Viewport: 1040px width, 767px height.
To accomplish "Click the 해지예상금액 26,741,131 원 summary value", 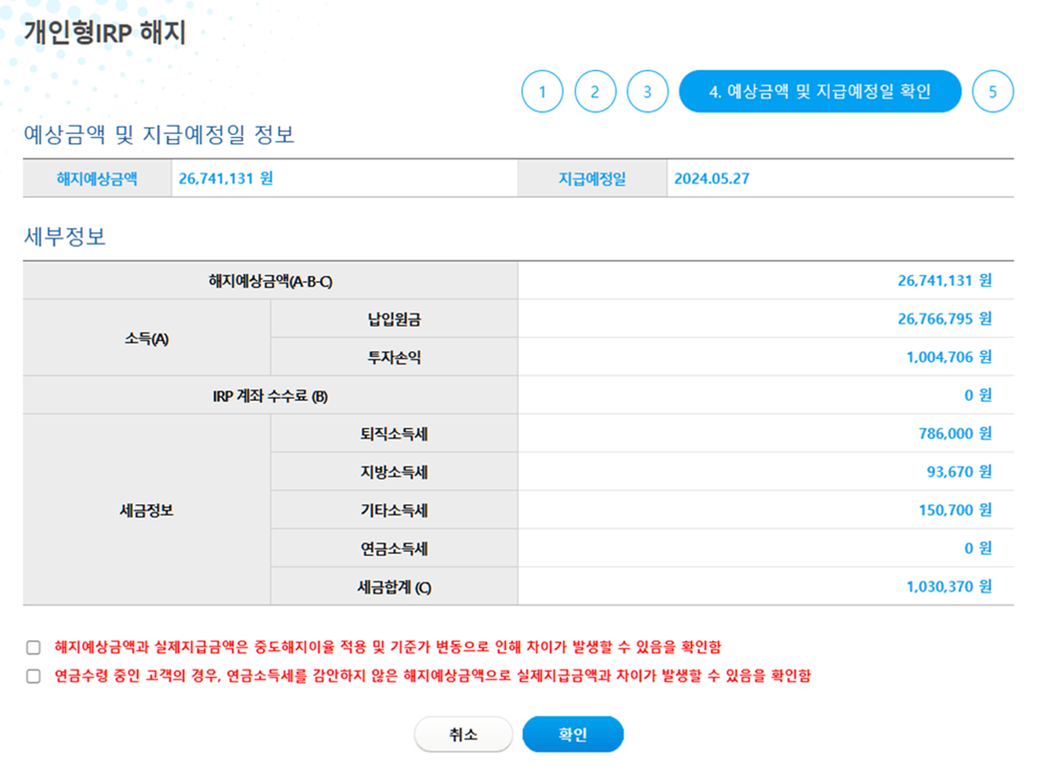I will click(226, 178).
